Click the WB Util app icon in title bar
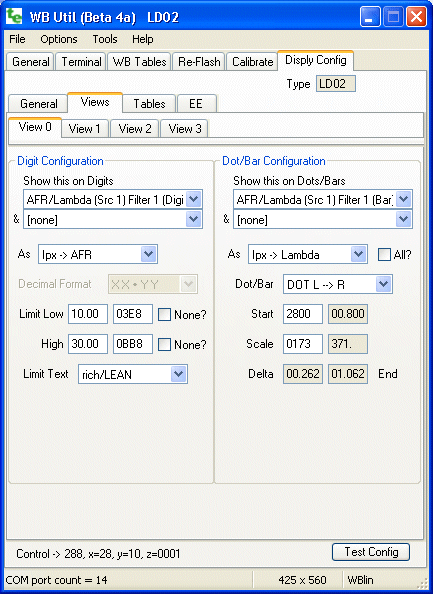 click(x=14, y=17)
